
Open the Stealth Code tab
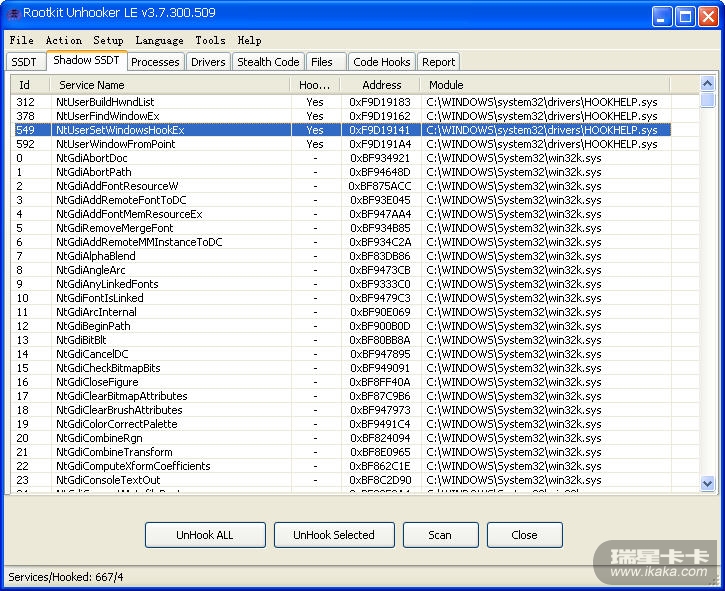click(x=268, y=62)
